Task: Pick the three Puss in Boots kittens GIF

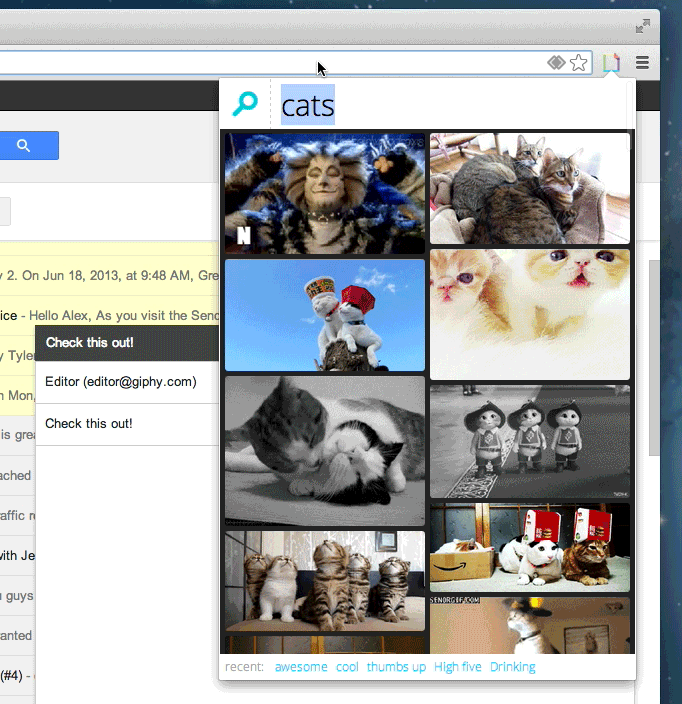Action: [x=530, y=441]
